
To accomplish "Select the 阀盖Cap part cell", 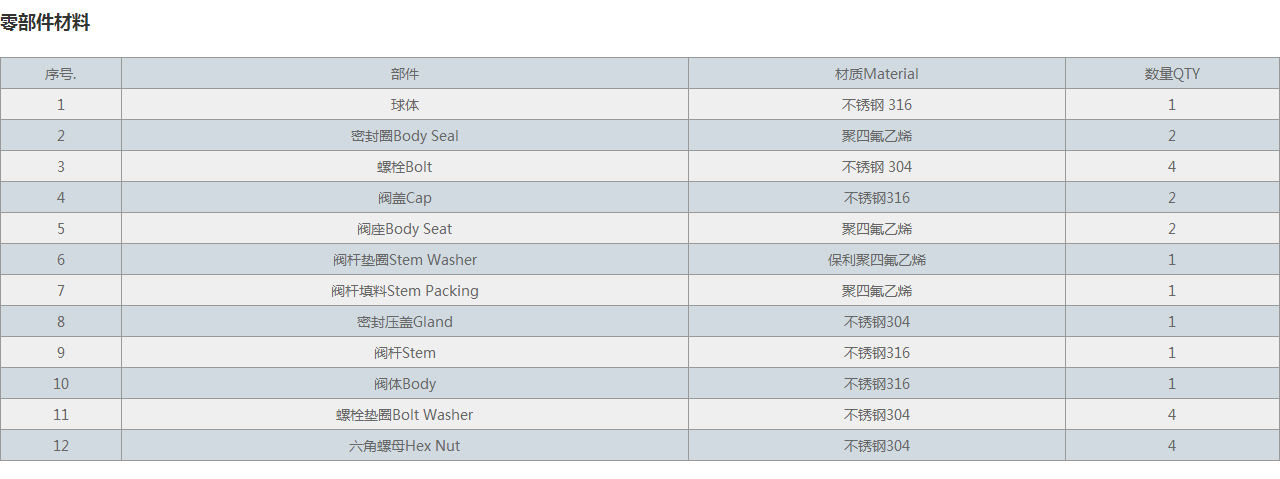I will click(x=404, y=198).
